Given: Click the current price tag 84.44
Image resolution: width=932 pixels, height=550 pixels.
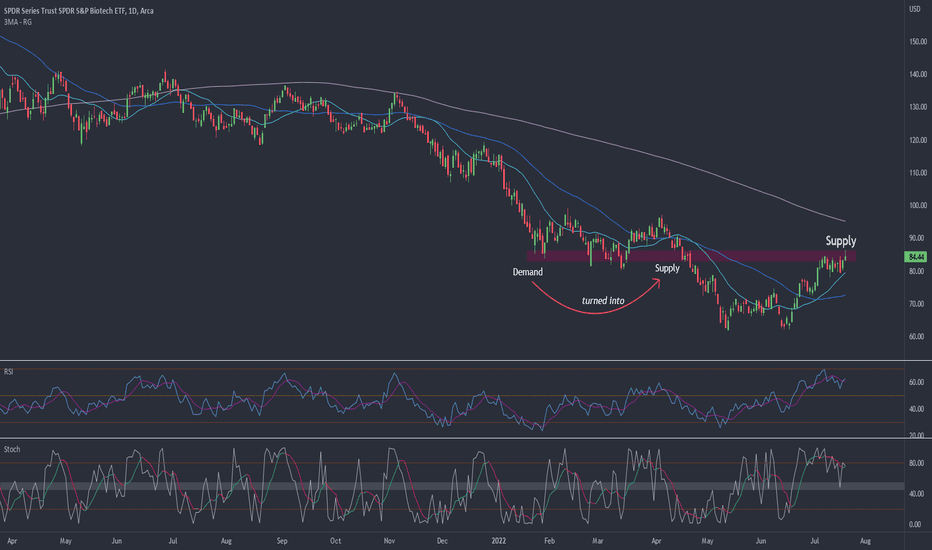Looking at the screenshot, I should (x=915, y=257).
